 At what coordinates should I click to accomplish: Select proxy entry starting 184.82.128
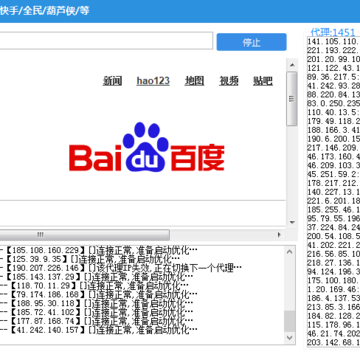(x=333, y=316)
